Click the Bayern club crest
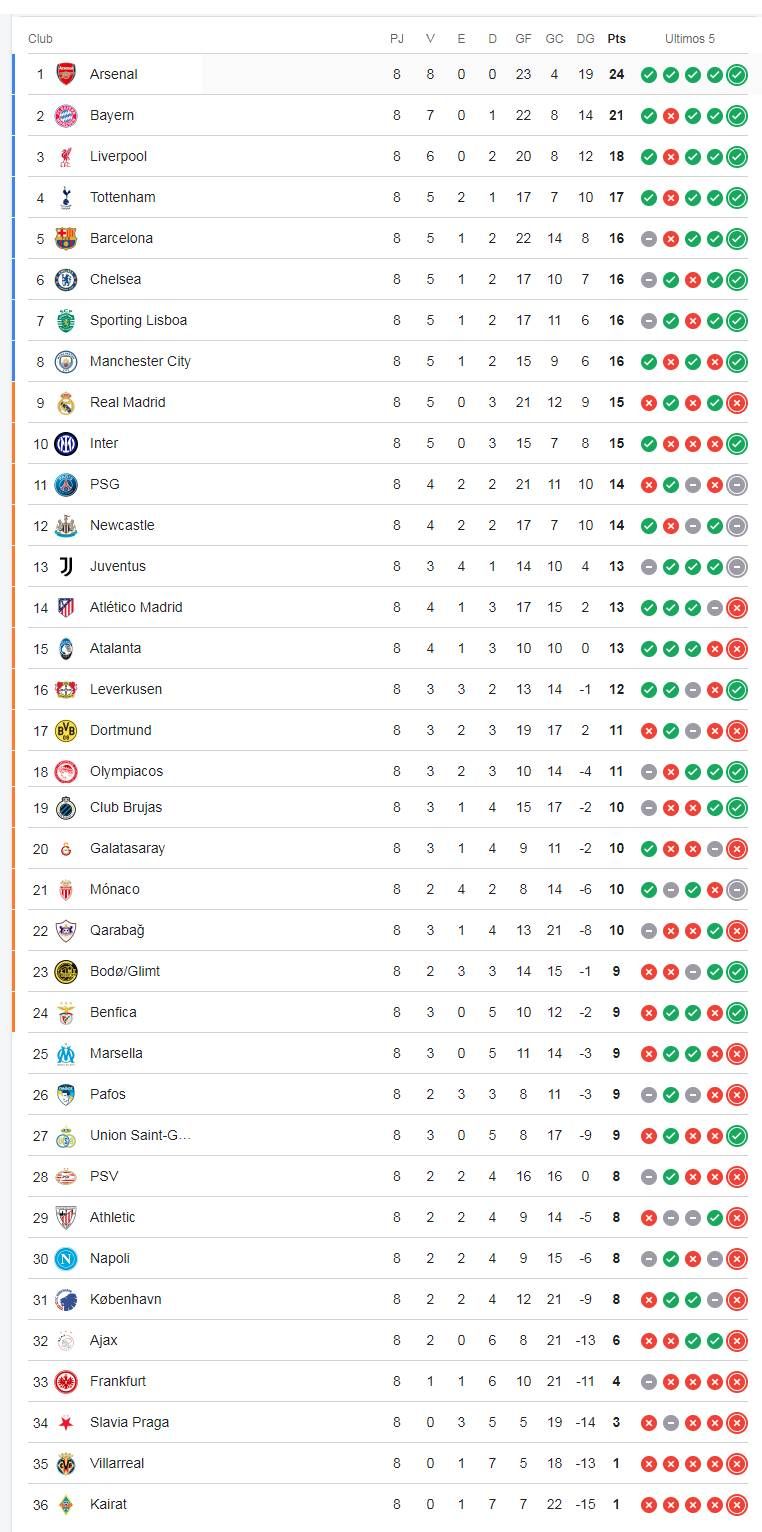The height and width of the screenshot is (1532, 762). click(x=65, y=115)
